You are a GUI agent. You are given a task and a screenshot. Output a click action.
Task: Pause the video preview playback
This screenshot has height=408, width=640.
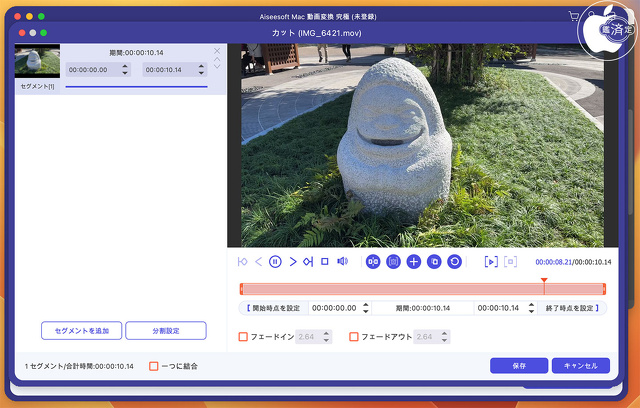275,262
